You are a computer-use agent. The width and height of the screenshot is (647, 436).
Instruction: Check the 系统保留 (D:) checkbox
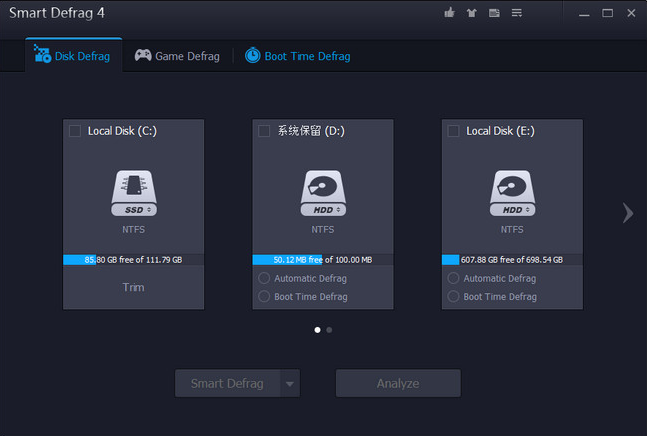[x=264, y=131]
